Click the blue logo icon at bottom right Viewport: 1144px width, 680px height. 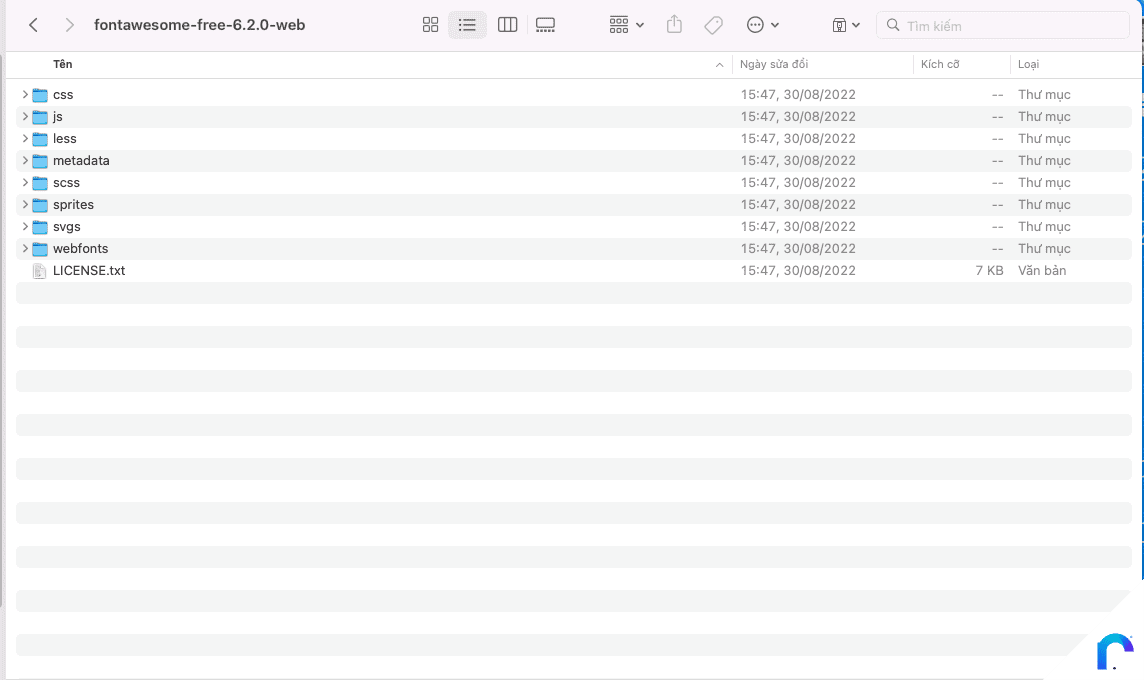point(1115,652)
